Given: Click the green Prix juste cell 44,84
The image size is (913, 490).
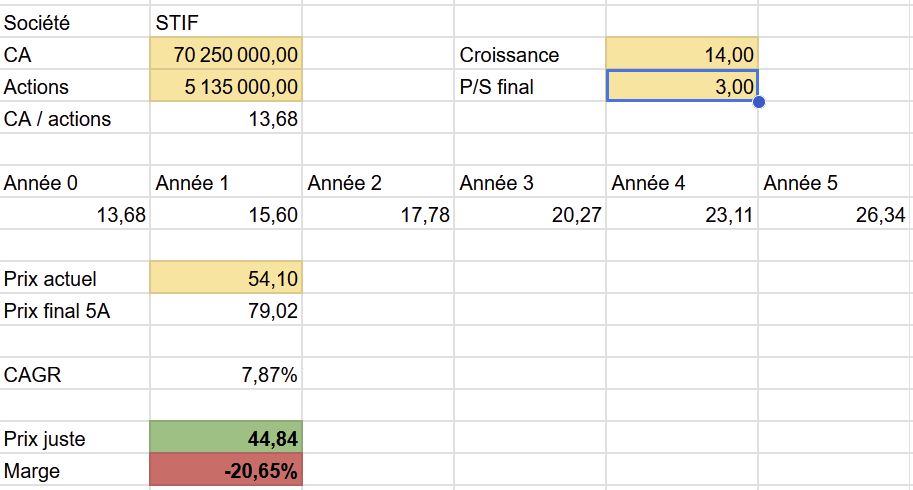Looking at the screenshot, I should click(226, 438).
